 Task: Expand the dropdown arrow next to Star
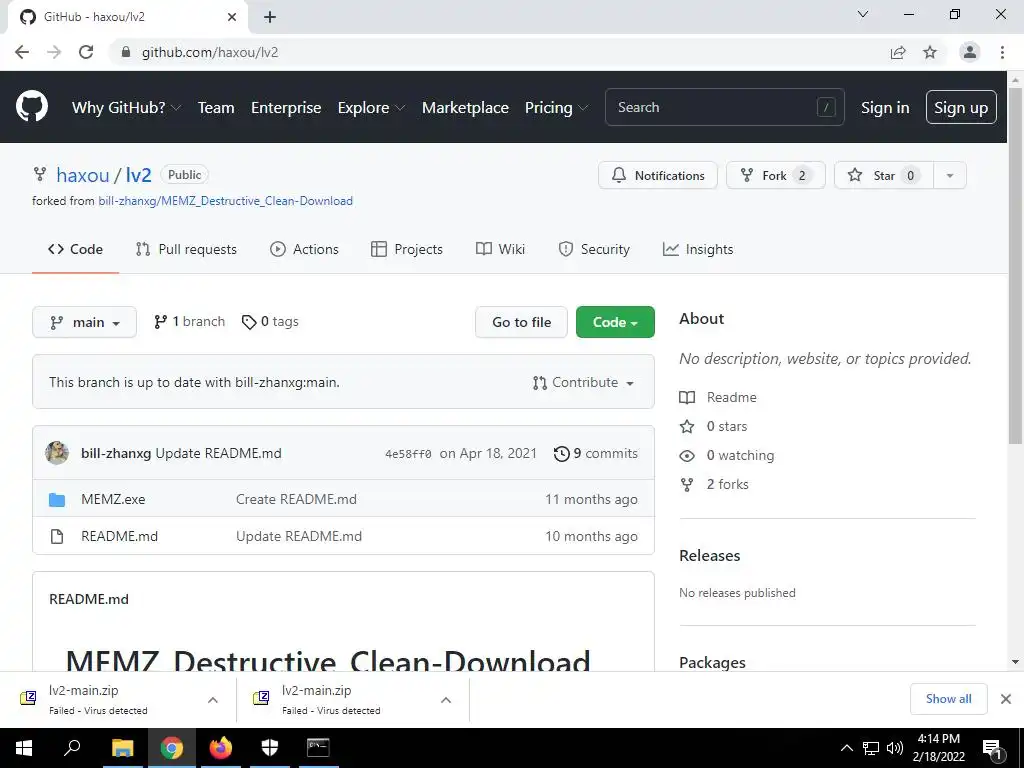tap(950, 175)
